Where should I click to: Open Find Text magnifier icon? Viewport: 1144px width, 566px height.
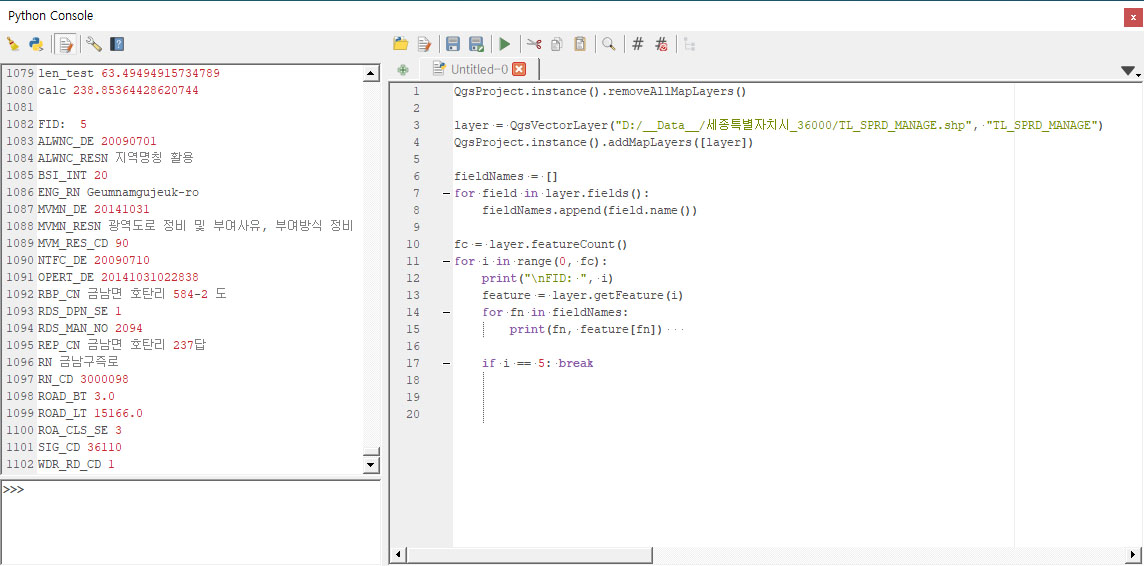click(x=608, y=44)
